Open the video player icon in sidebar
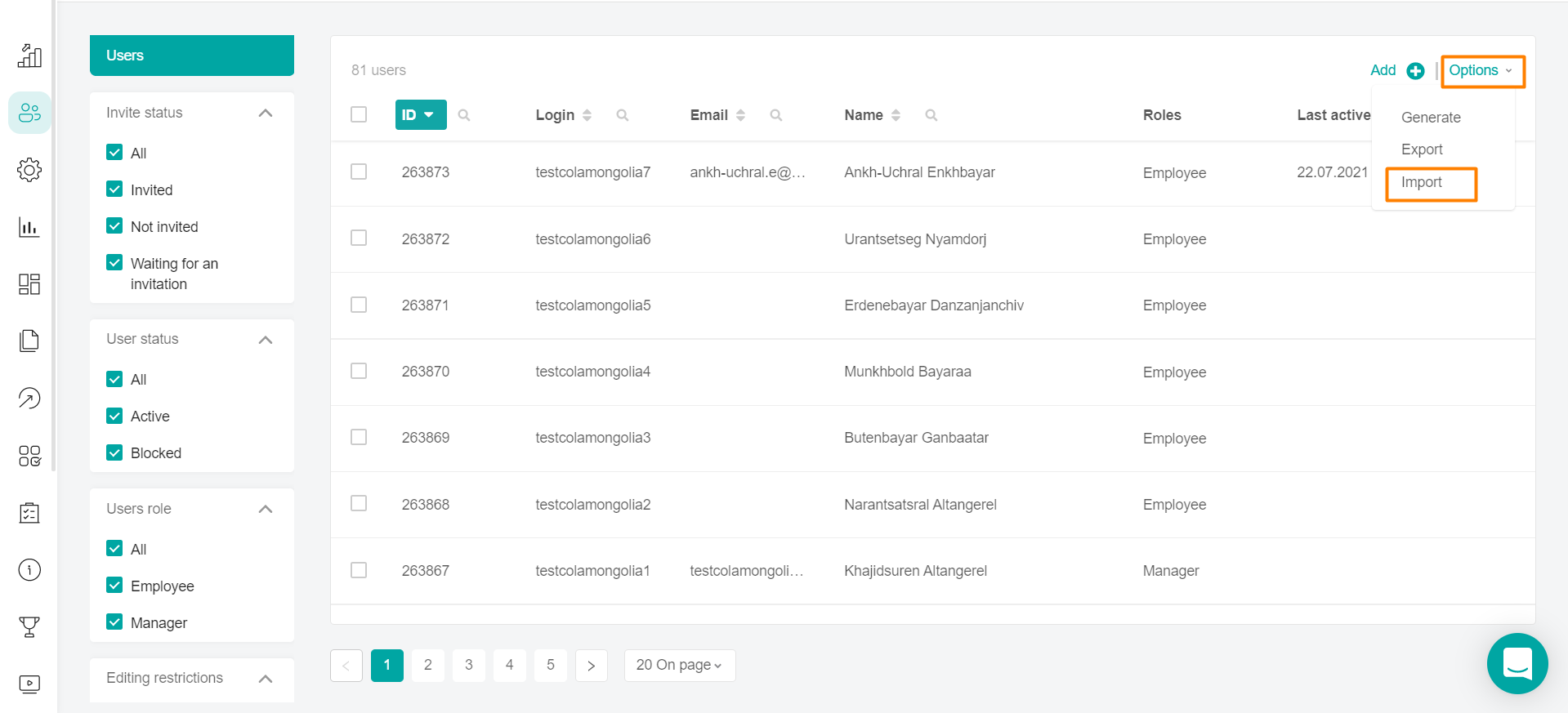Image resolution: width=1568 pixels, height=713 pixels. [x=29, y=684]
